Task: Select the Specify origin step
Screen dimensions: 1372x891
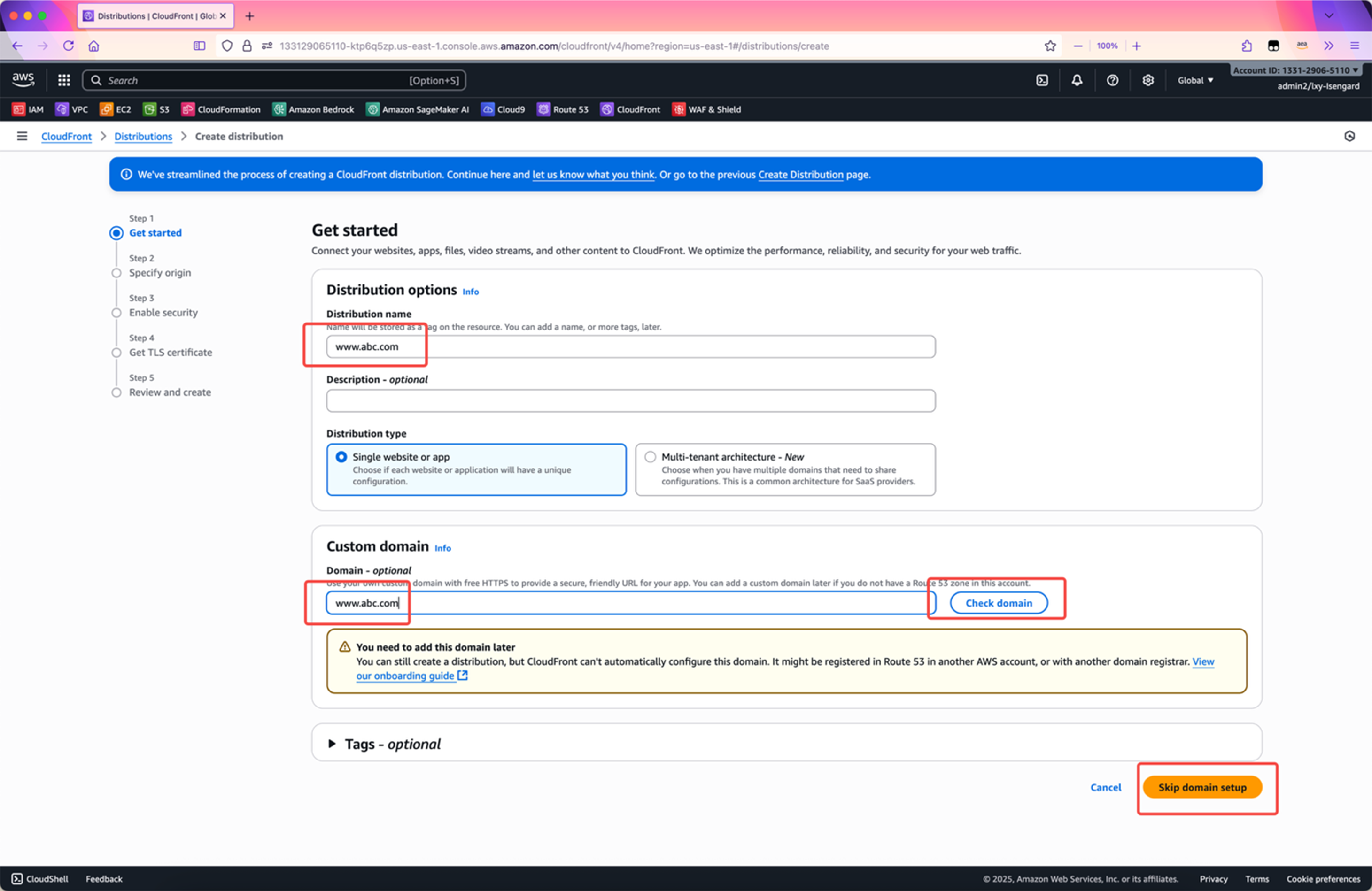Action: click(160, 273)
